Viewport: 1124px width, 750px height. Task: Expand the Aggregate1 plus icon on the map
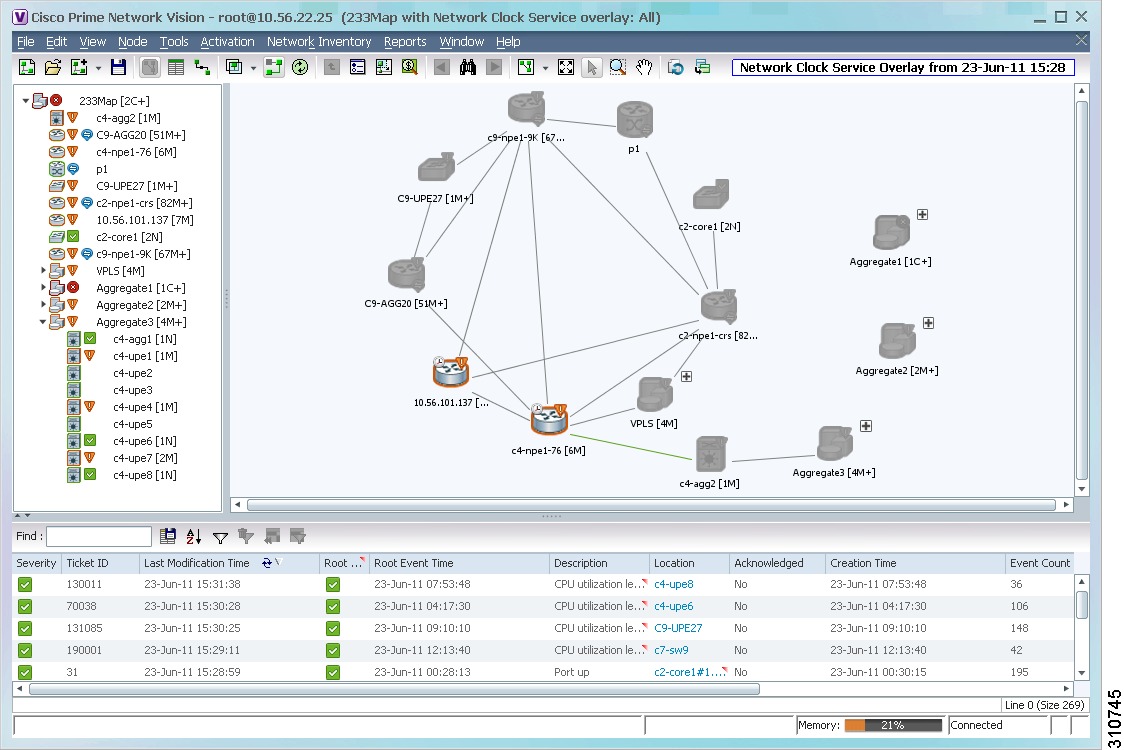(x=923, y=214)
